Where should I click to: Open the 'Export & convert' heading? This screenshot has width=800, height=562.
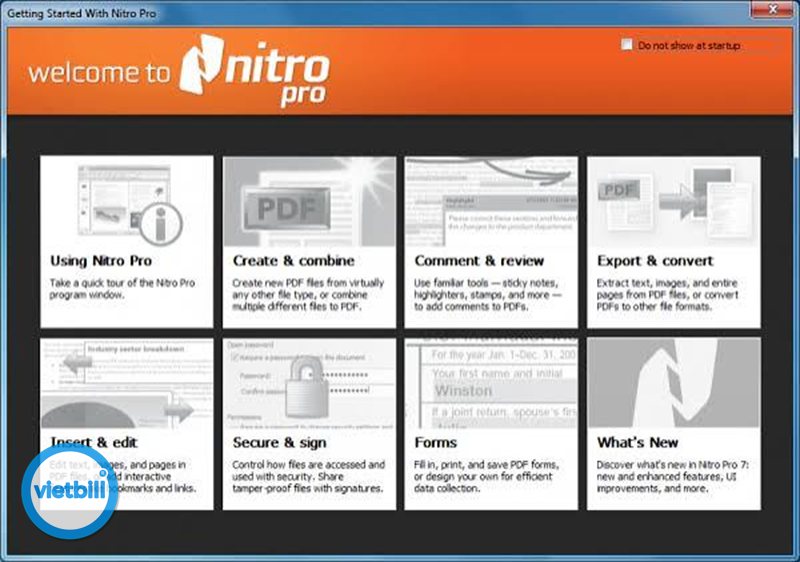[655, 261]
